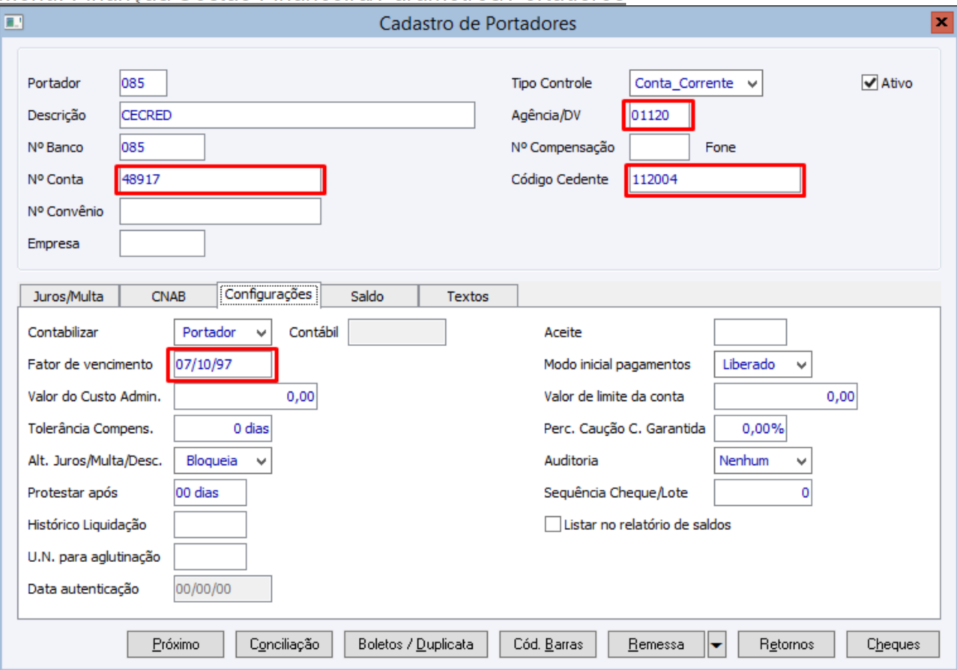This screenshot has width=957, height=670.
Task: Expand the Alt. Juros/Multa/Desc. dropdown
Action: click(x=261, y=461)
